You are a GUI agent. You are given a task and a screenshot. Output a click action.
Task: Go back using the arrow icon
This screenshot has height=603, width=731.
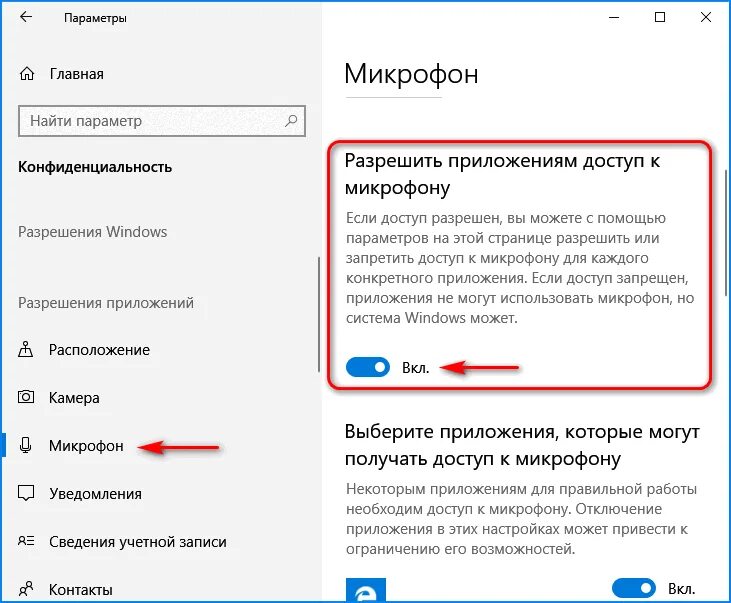tap(26, 17)
